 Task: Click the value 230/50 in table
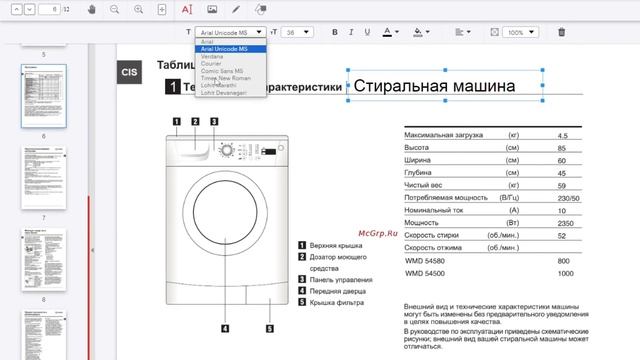pos(569,198)
